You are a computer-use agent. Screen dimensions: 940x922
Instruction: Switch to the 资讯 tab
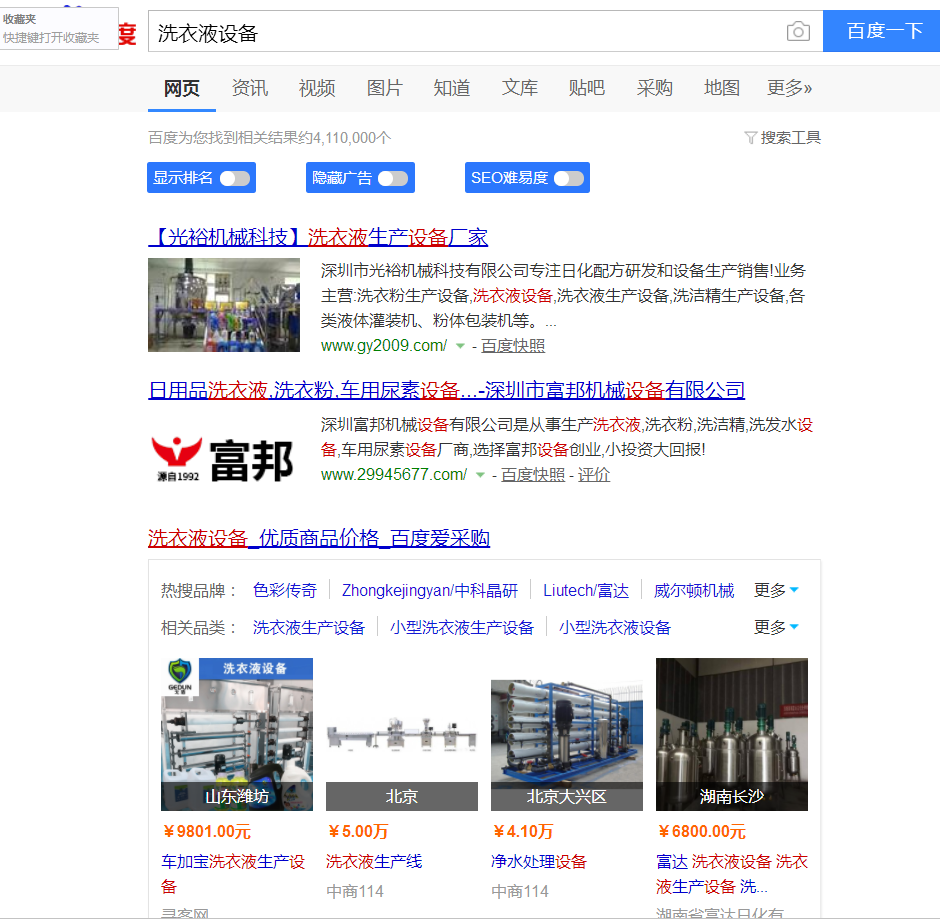coord(249,88)
